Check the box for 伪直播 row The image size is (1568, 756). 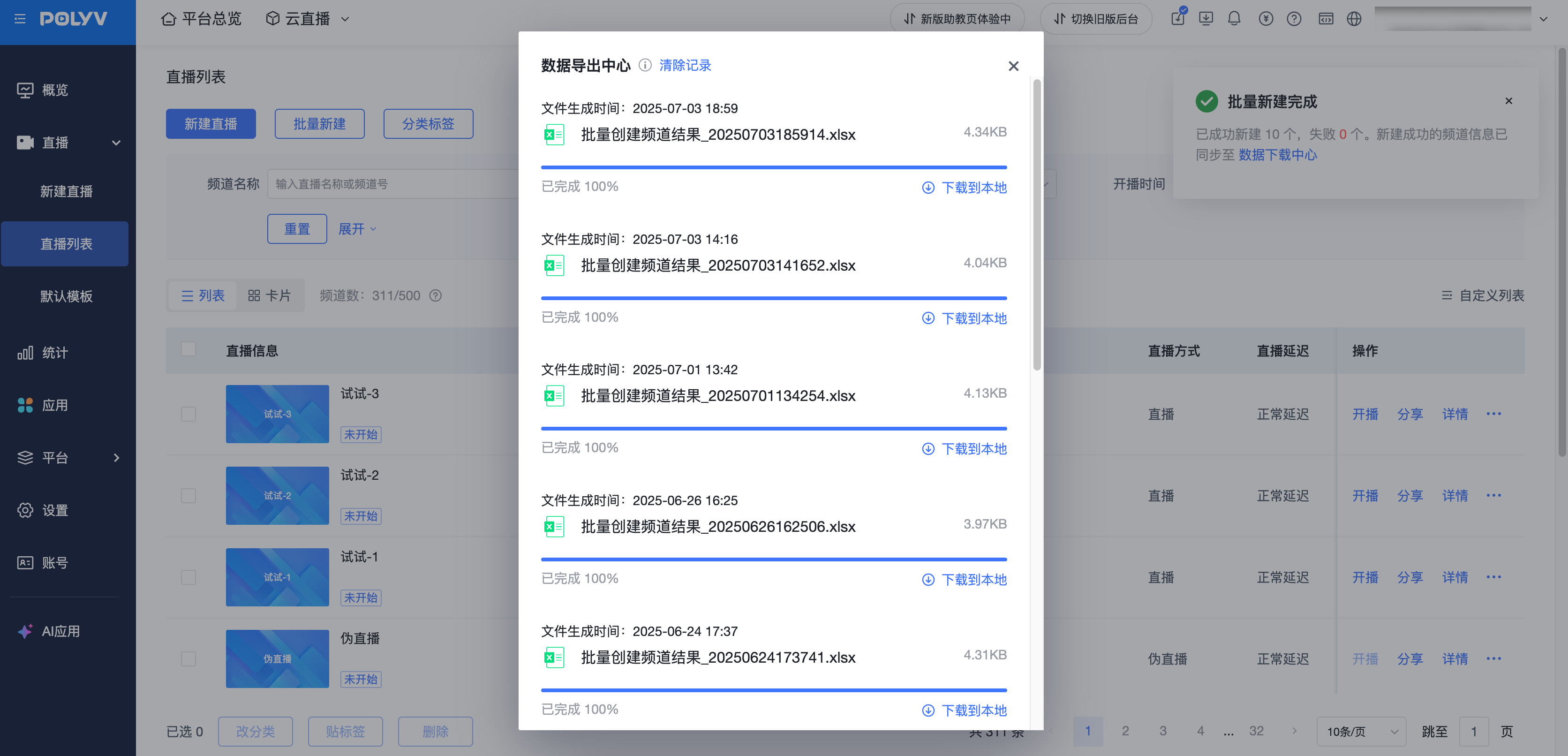(x=188, y=658)
